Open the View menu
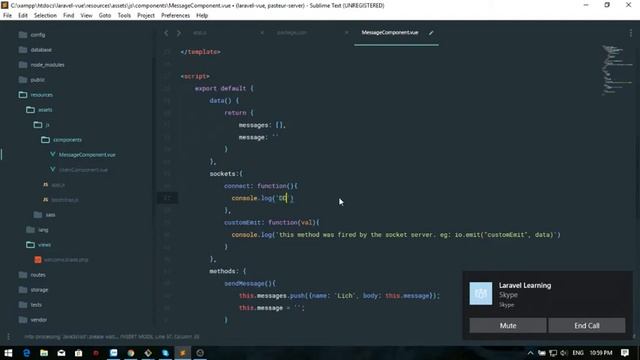Viewport: 640px width, 360px height. click(x=86, y=16)
